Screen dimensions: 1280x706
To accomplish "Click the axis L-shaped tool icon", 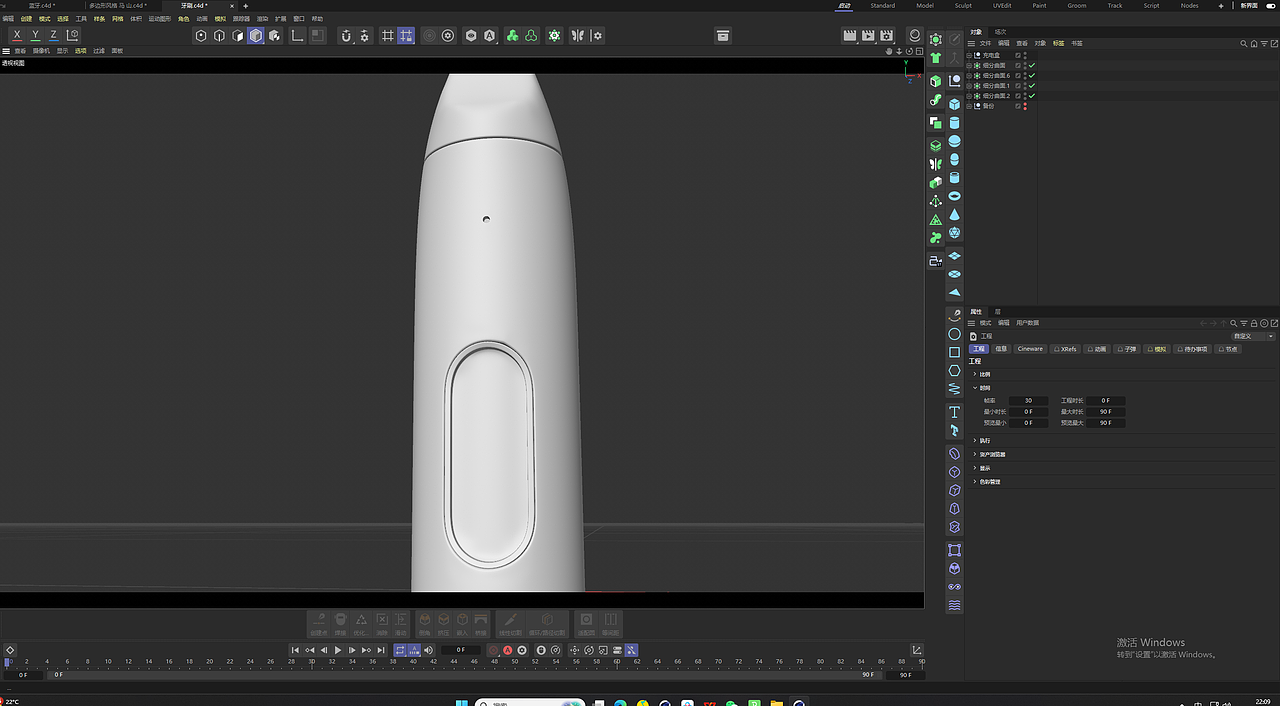I will [x=297, y=35].
